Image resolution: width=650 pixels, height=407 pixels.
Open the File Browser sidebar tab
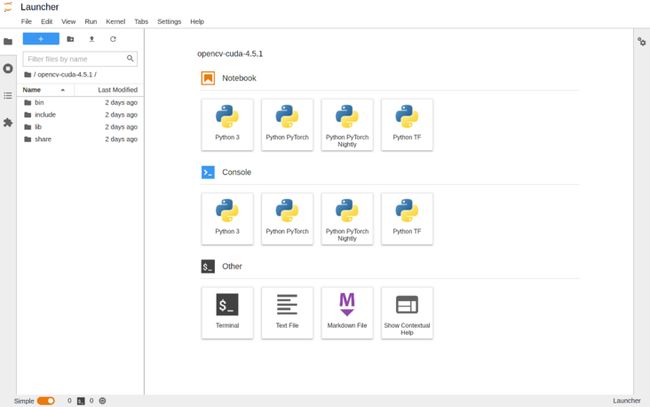(x=8, y=41)
